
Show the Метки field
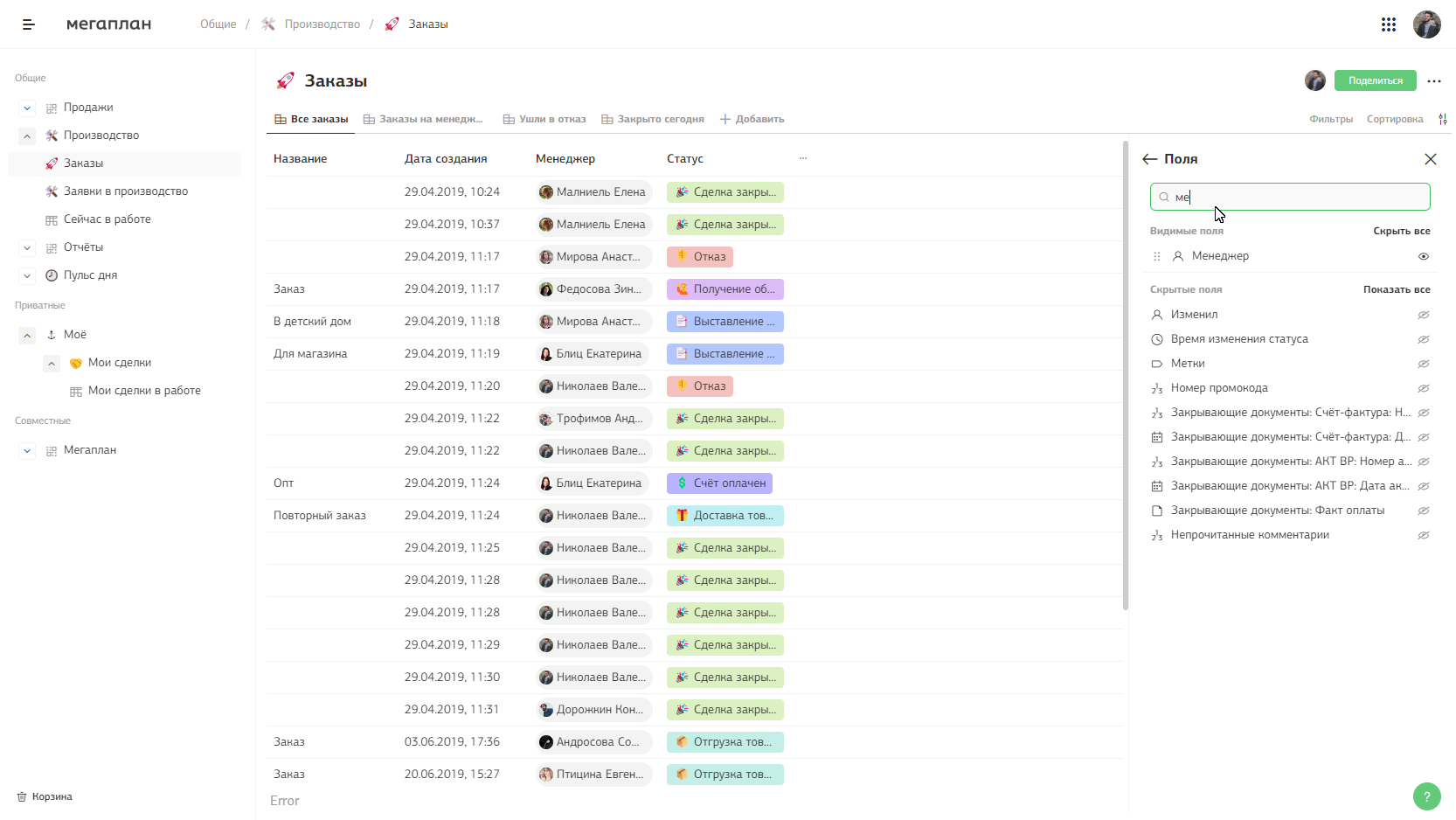point(1424,364)
